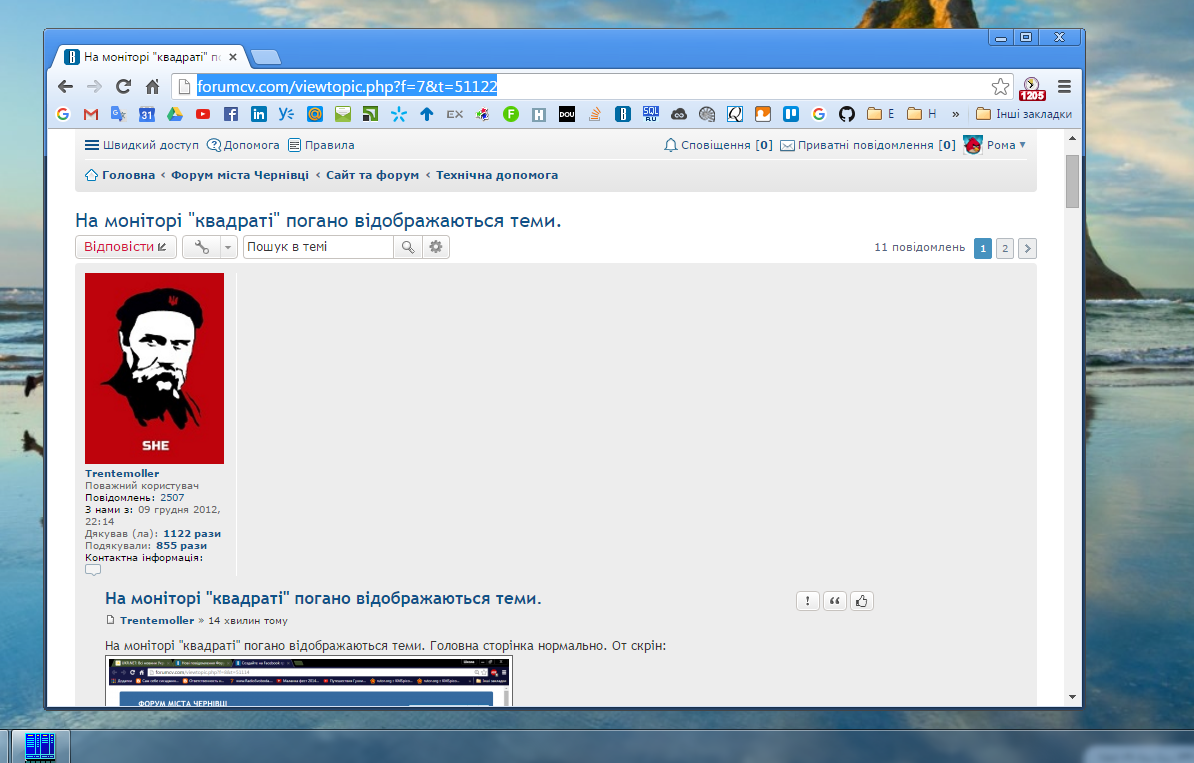This screenshot has width=1194, height=763.
Task: Open the Швидкий доступ quick menu
Action: point(142,145)
